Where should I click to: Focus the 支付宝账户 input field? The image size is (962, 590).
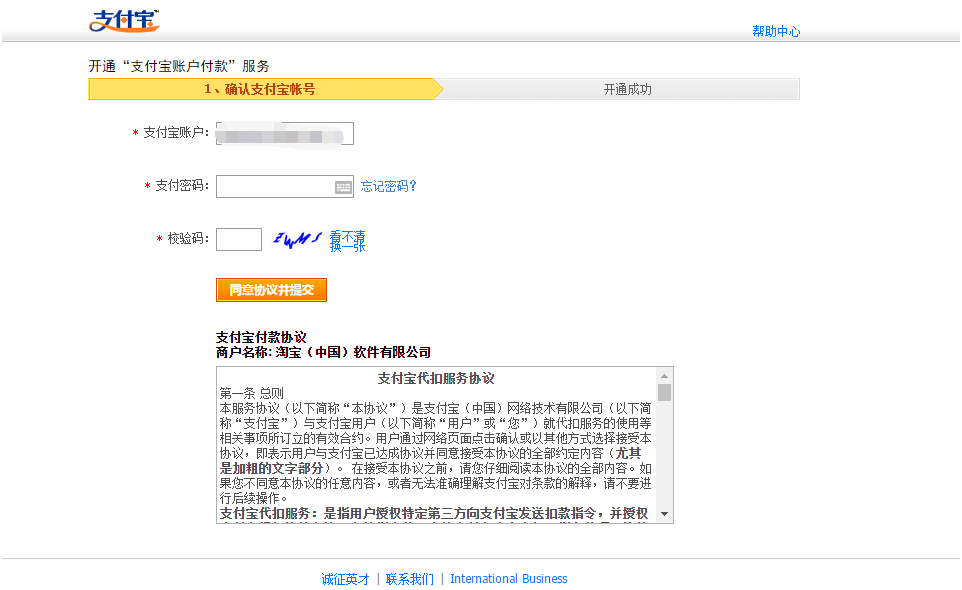point(285,134)
